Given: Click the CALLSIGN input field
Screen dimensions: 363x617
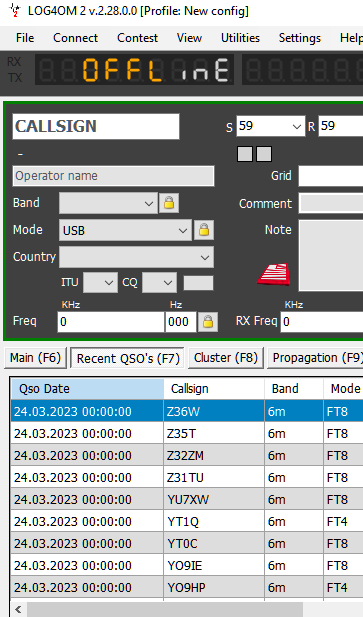Looking at the screenshot, I should point(96,126).
